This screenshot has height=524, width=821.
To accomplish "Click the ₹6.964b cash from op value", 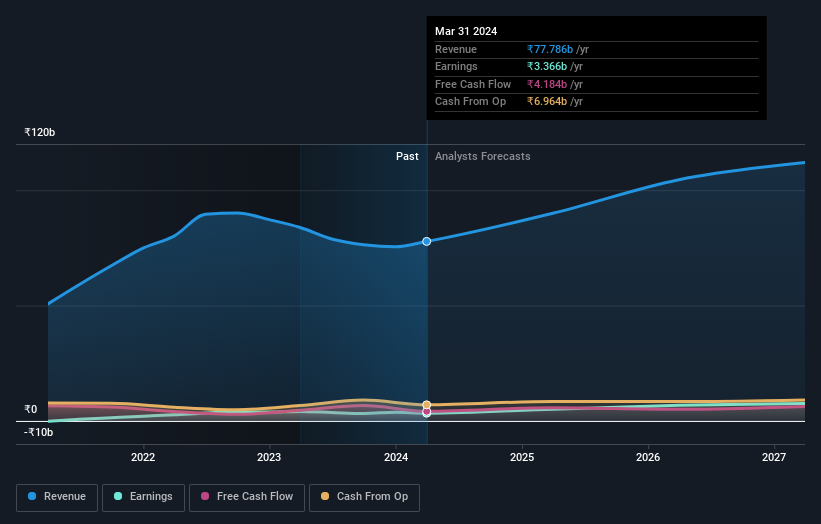I will (x=547, y=102).
